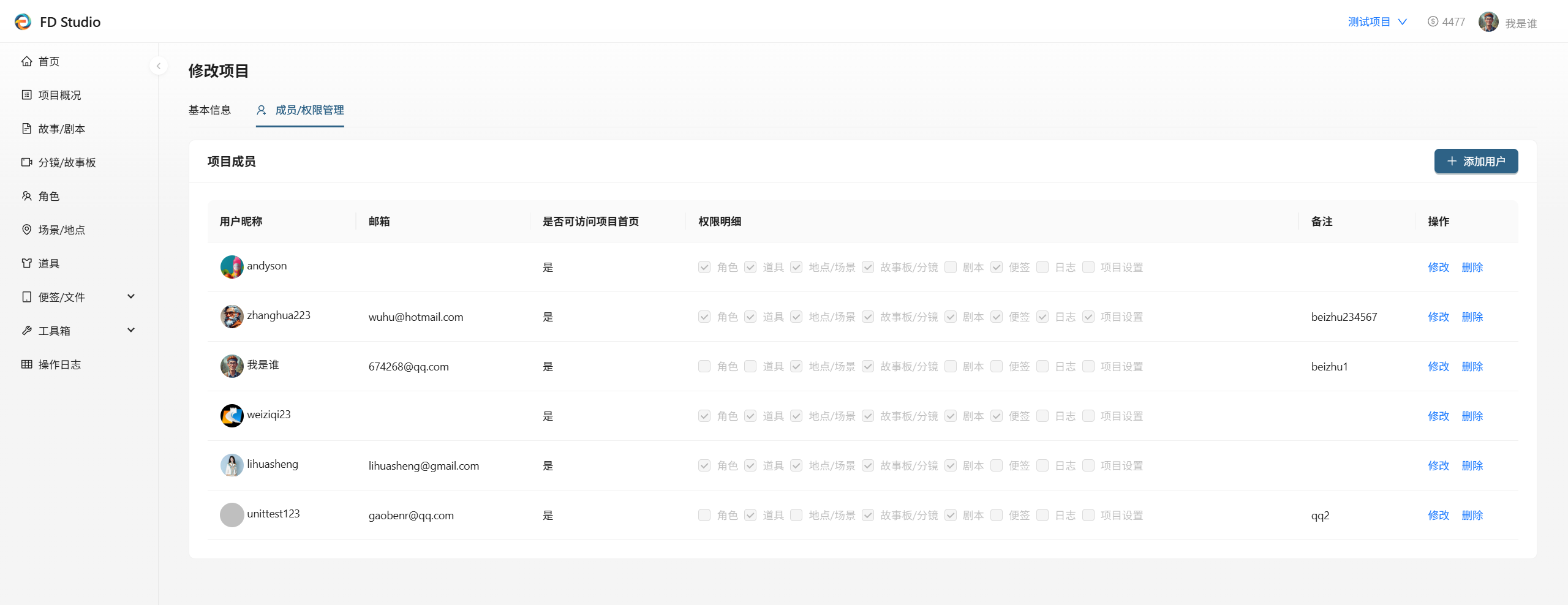Switch to the 基本信息 tab

tap(209, 110)
